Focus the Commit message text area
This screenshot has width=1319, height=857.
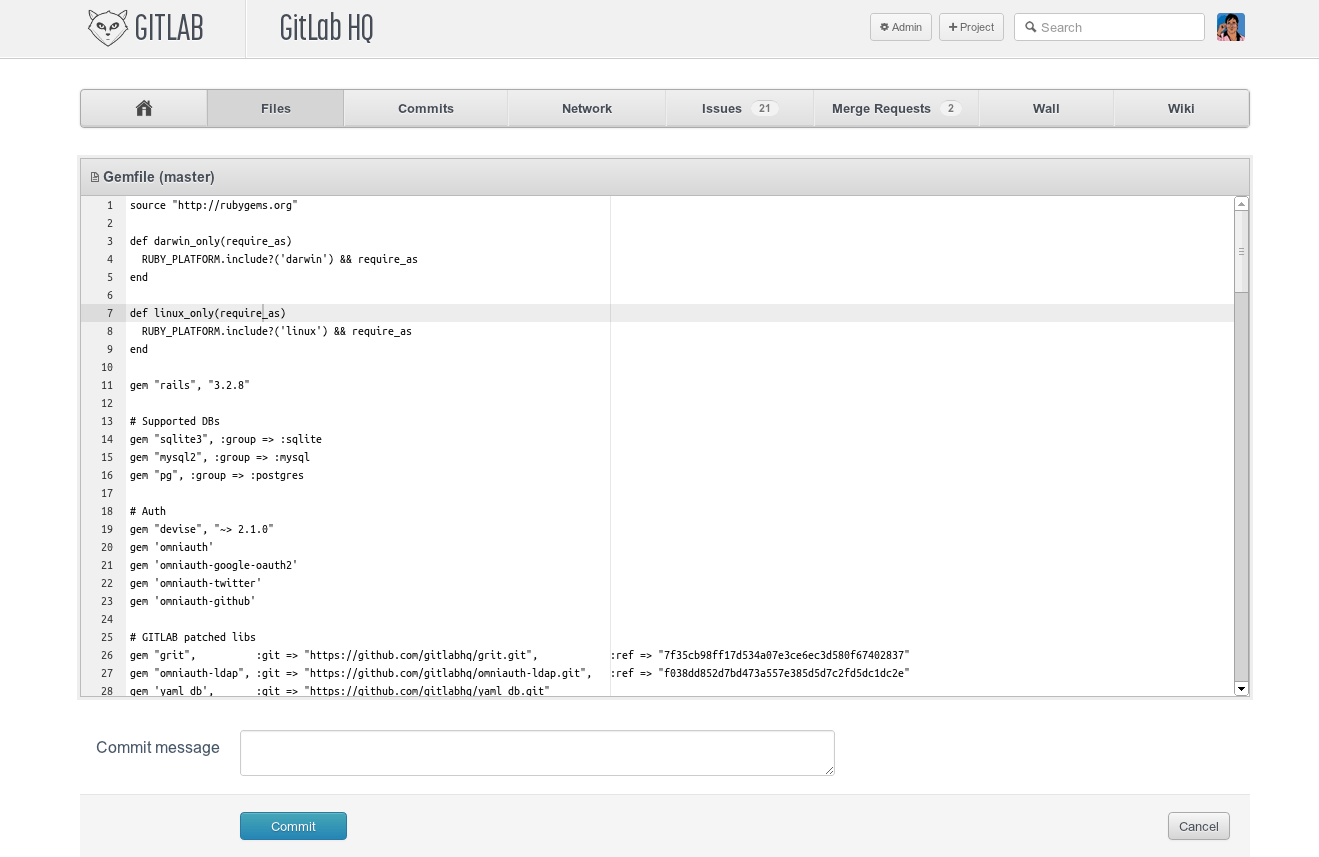pos(537,752)
